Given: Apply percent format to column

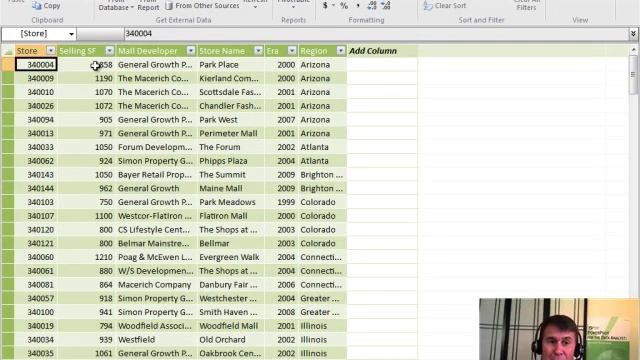Looking at the screenshot, I should coord(344,6).
